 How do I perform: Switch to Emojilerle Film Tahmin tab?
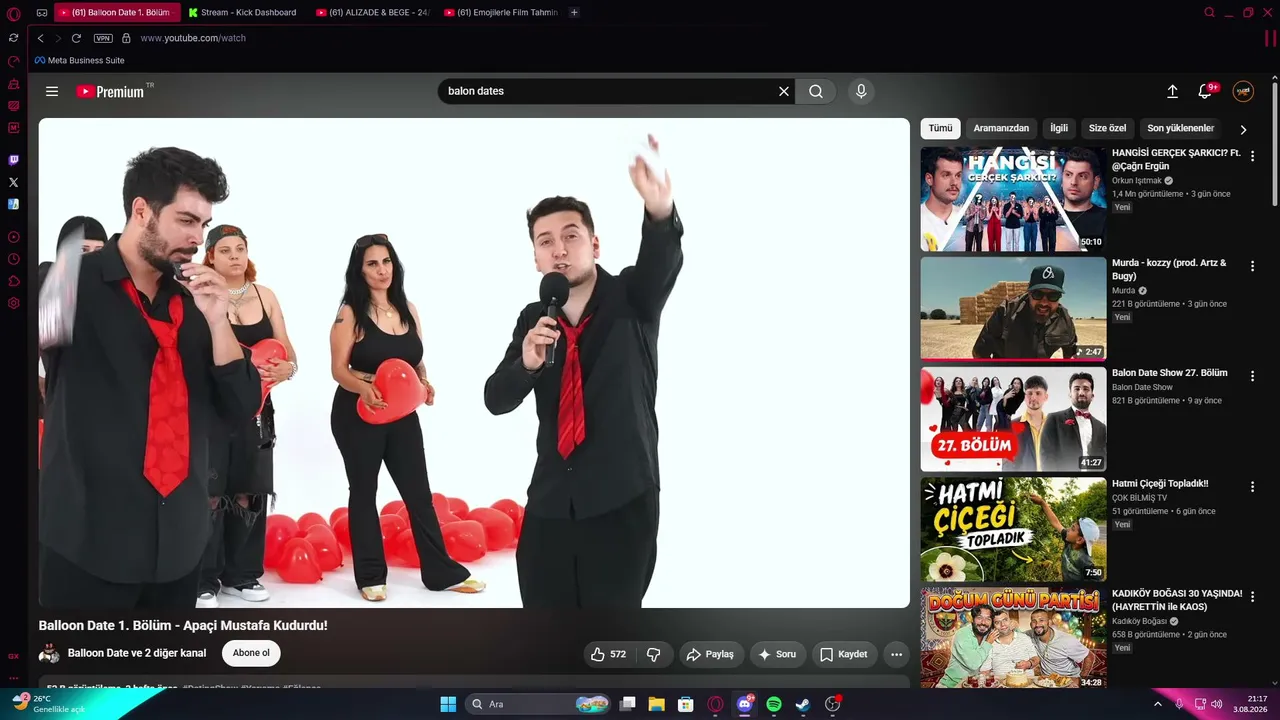point(500,13)
